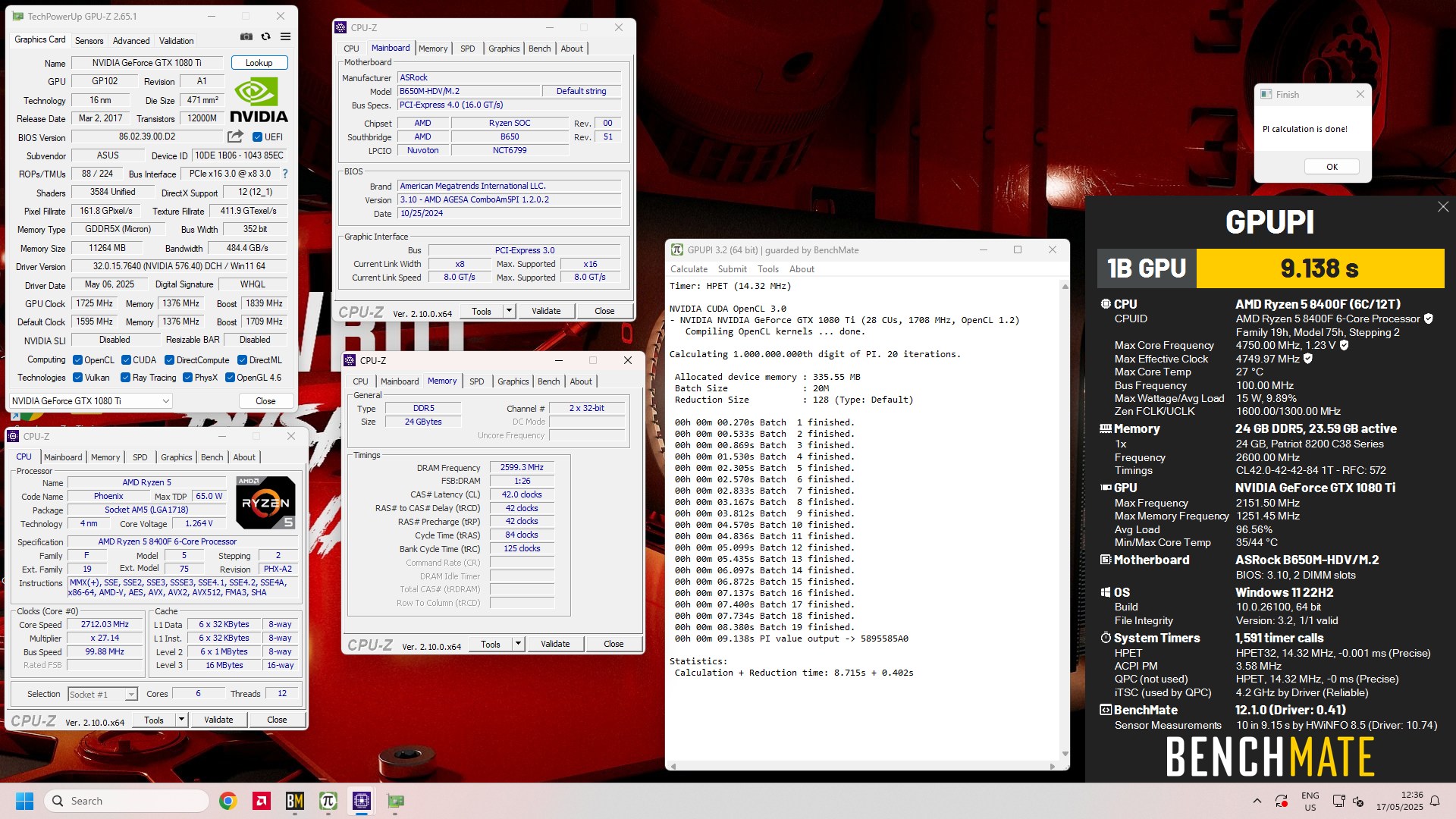The width and height of the screenshot is (1456, 819).
Task: Open network settings from the tray
Action: click(1338, 801)
